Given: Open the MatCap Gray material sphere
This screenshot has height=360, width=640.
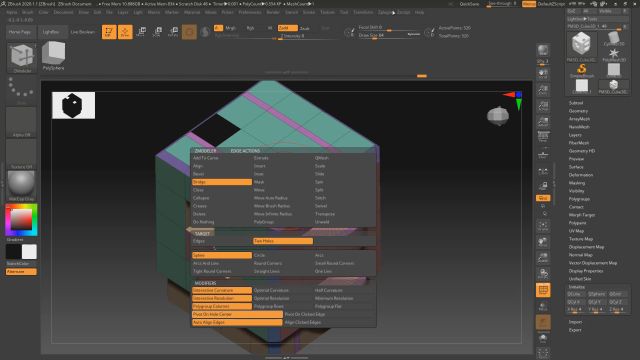Looking at the screenshot, I should (21, 186).
